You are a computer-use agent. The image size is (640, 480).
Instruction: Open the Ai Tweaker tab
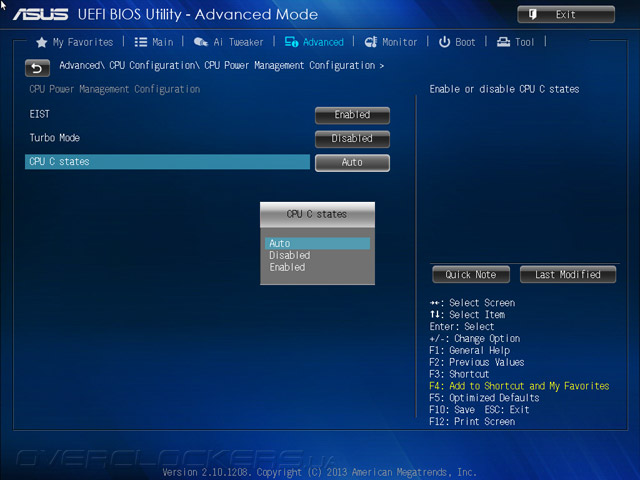coord(229,42)
